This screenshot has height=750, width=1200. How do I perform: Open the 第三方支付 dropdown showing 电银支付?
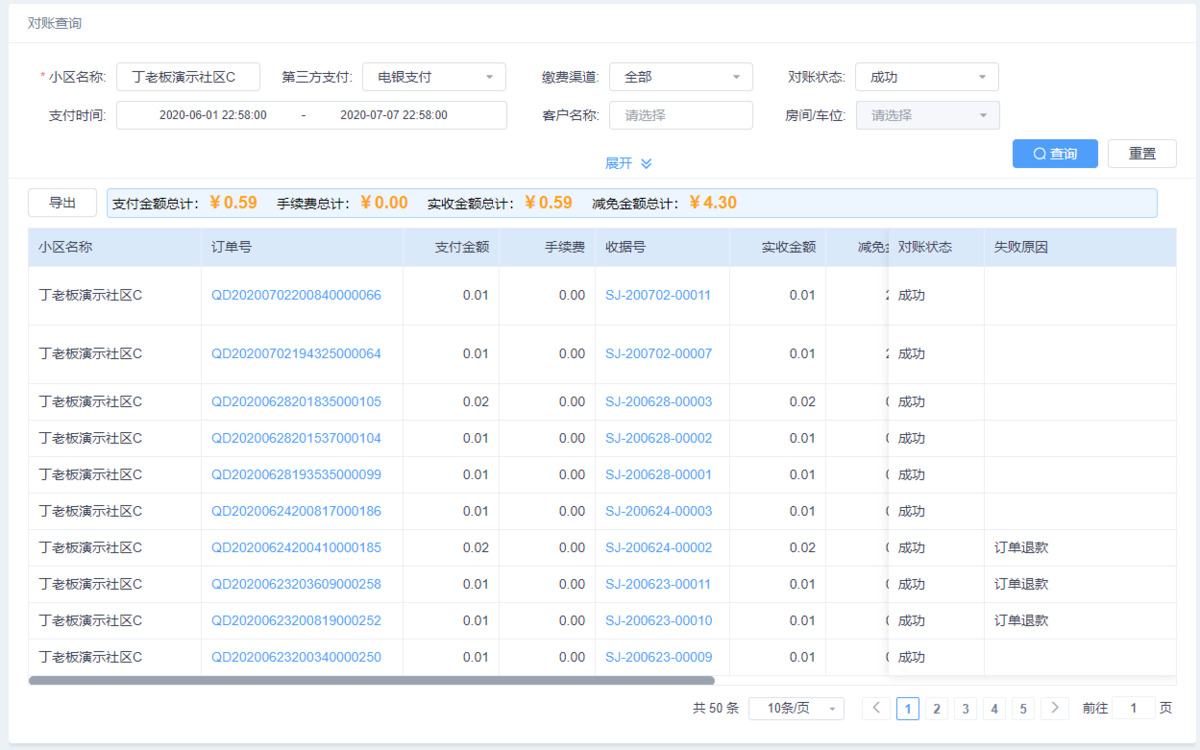(x=434, y=77)
